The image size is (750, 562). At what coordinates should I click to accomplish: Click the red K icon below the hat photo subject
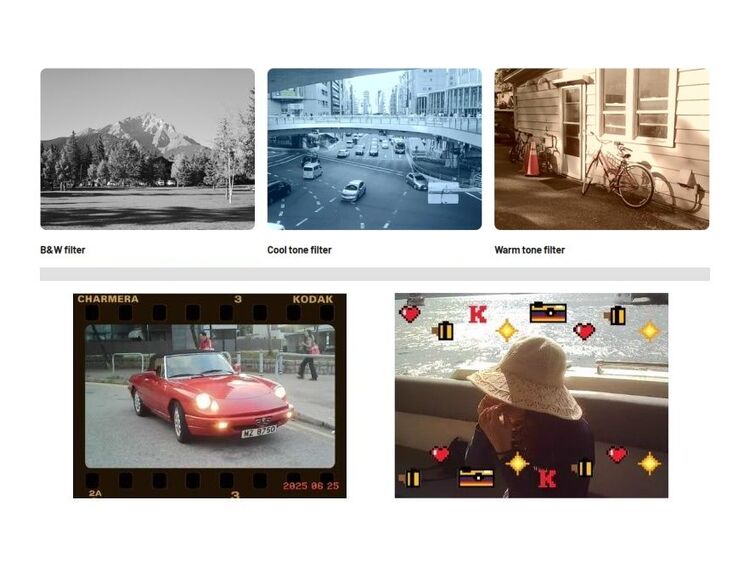coord(547,479)
